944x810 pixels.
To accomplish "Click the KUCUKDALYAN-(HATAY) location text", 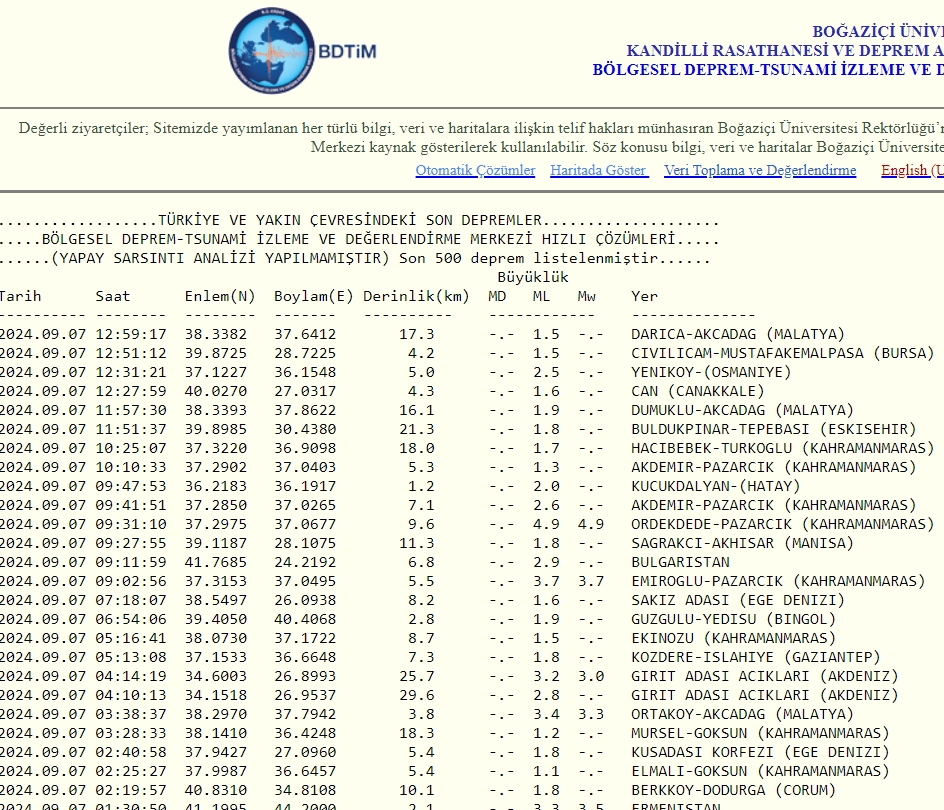I will pyautogui.click(x=715, y=486).
